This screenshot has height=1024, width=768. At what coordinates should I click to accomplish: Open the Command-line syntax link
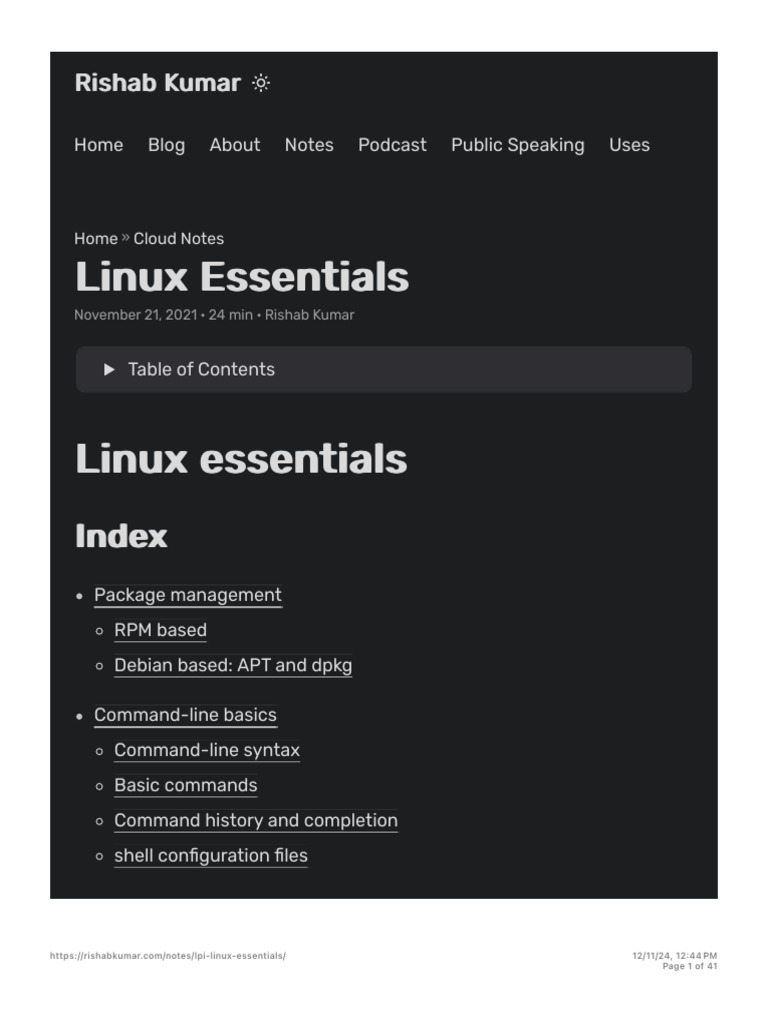[x=207, y=750]
